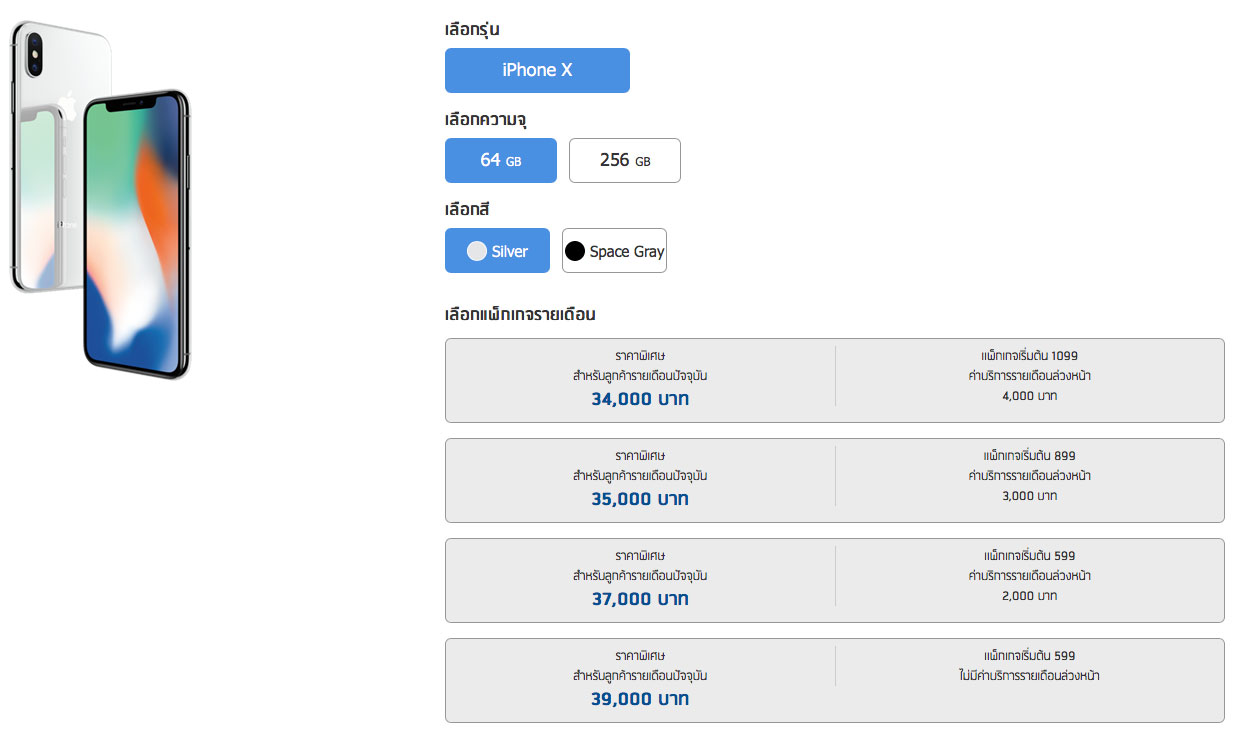Click the front-facing iPhone X screen image
This screenshot has width=1244, height=737.
(136, 235)
